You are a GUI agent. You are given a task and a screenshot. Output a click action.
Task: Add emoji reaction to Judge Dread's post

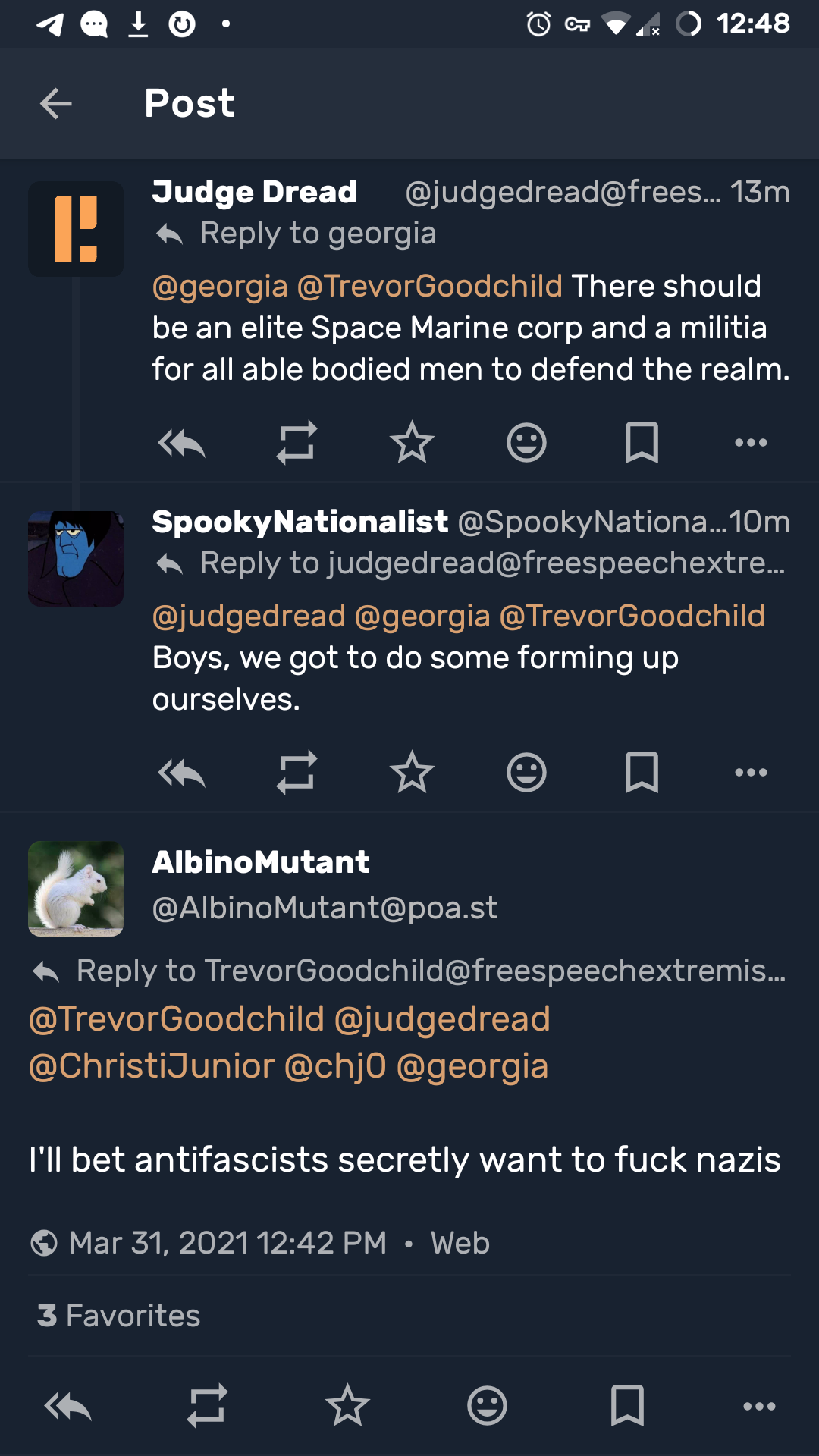coord(526,443)
